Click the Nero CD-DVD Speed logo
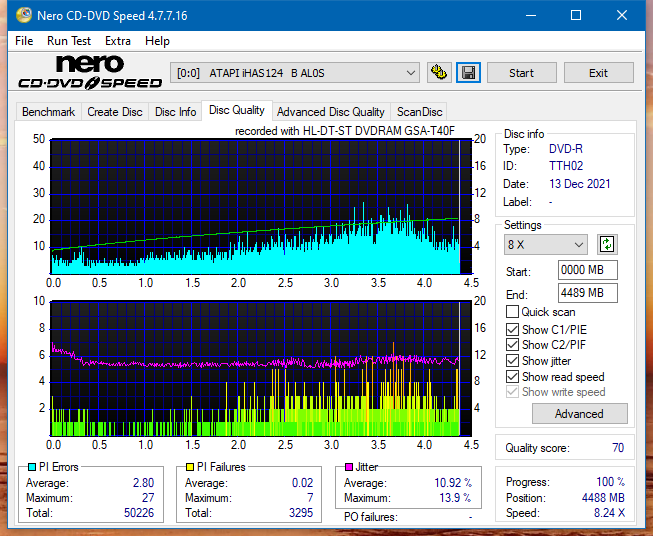 coord(90,72)
